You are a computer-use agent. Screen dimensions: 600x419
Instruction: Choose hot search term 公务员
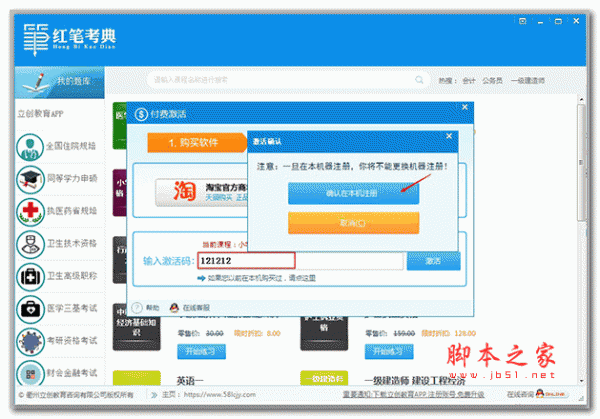[x=492, y=81]
